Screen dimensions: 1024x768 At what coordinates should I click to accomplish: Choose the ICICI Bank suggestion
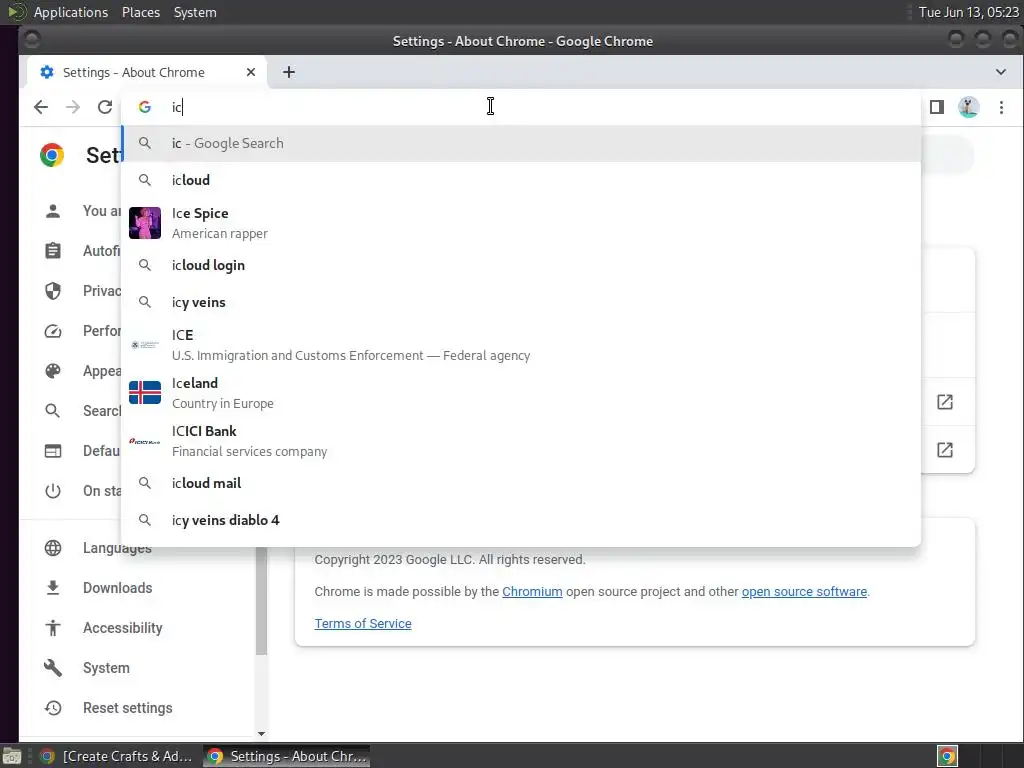coord(521,441)
